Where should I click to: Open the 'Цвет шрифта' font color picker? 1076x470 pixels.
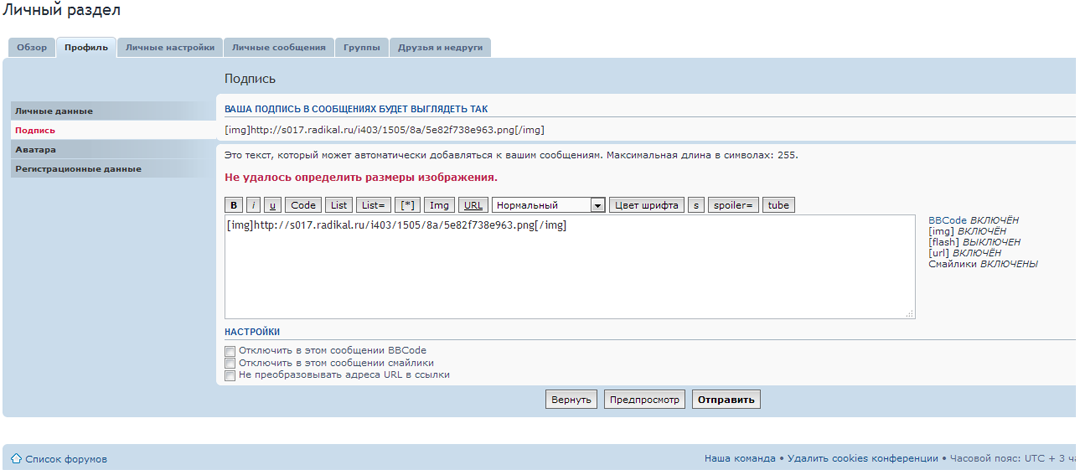646,205
